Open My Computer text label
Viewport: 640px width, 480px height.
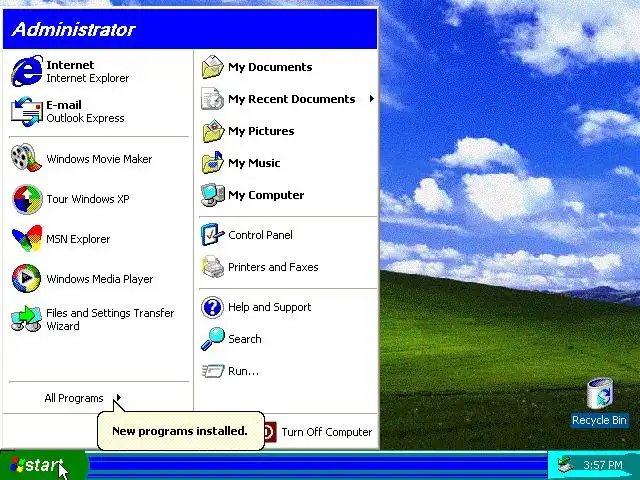point(266,195)
